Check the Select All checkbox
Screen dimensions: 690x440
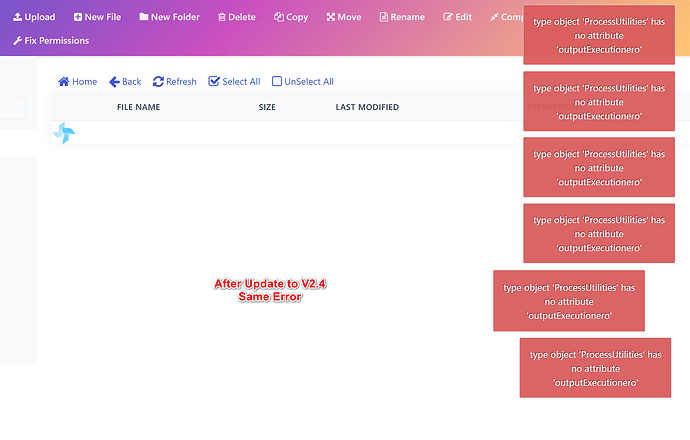(214, 81)
